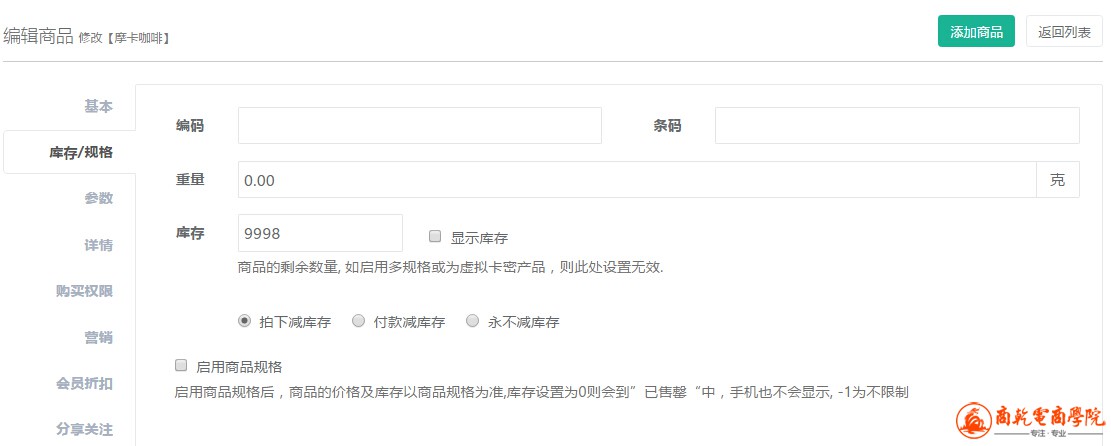Open the 分享关注 tab
Screen dimensions: 1111x446
tap(84, 429)
